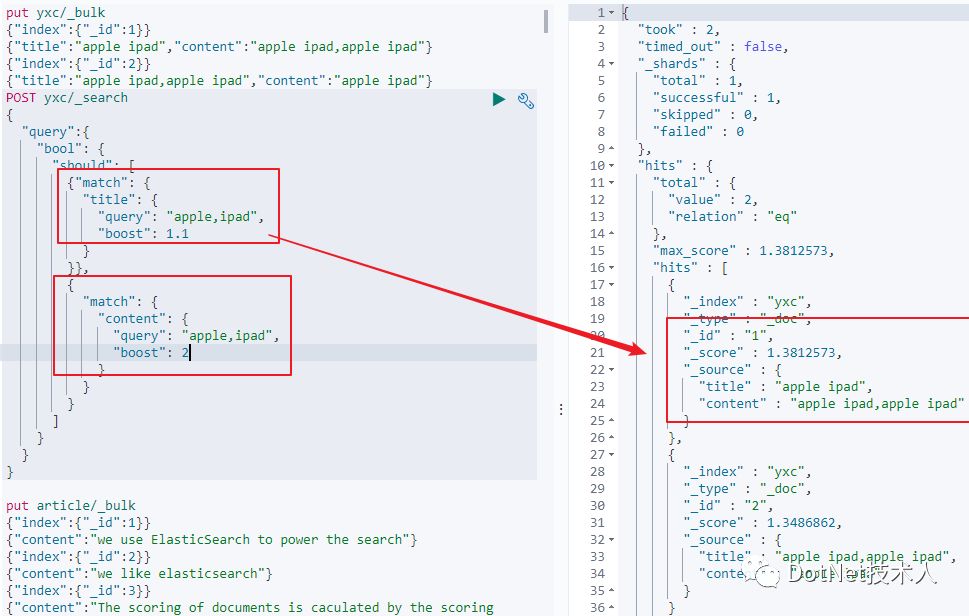Screen dimensions: 969x616
Task: Collapse the _shards block at line 4
Action: (612, 64)
